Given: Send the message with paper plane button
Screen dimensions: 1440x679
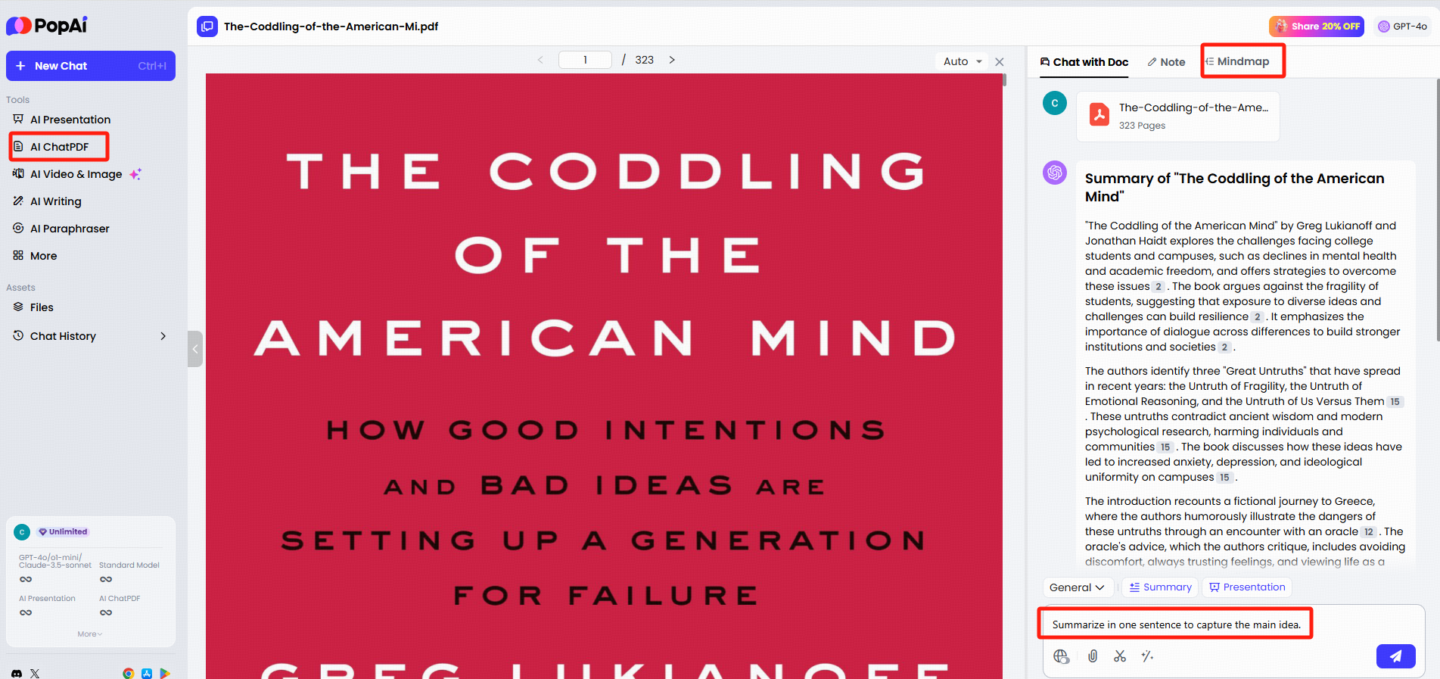Looking at the screenshot, I should 1395,656.
